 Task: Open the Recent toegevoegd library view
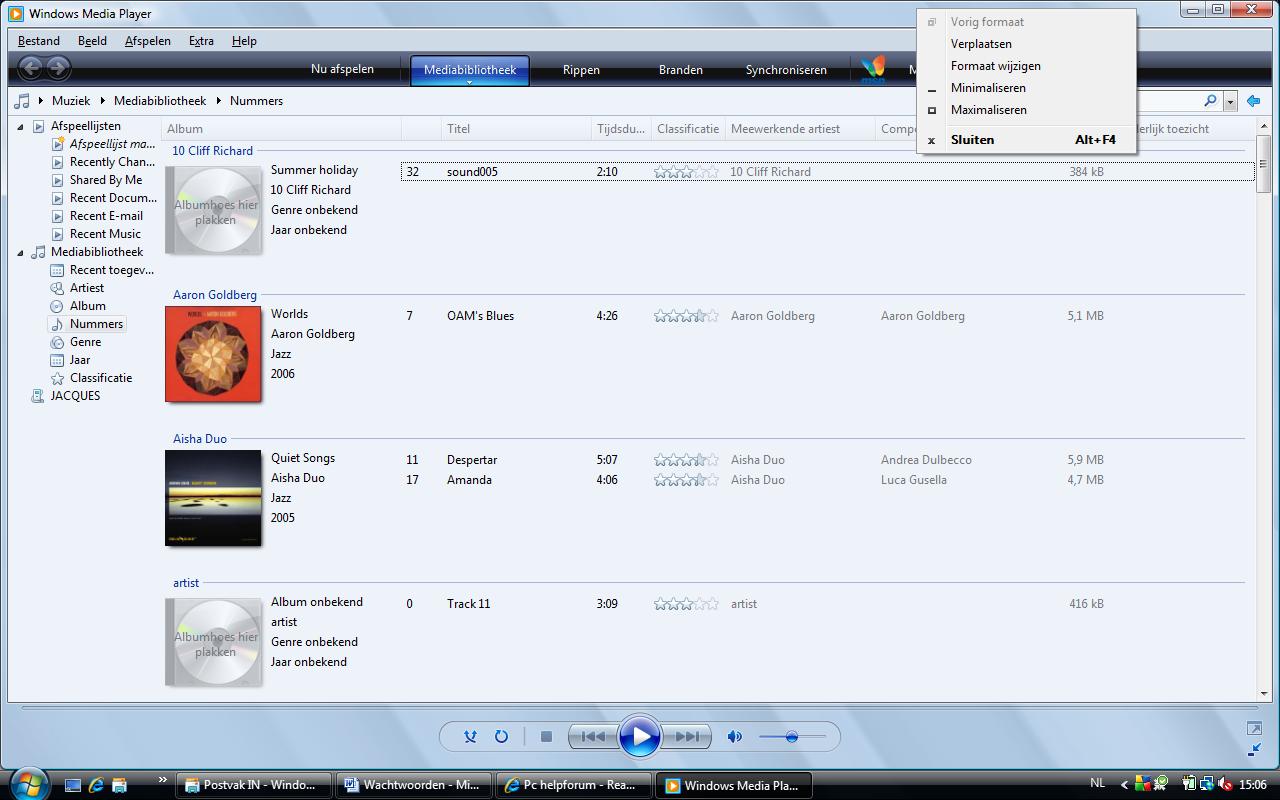click(x=102, y=270)
